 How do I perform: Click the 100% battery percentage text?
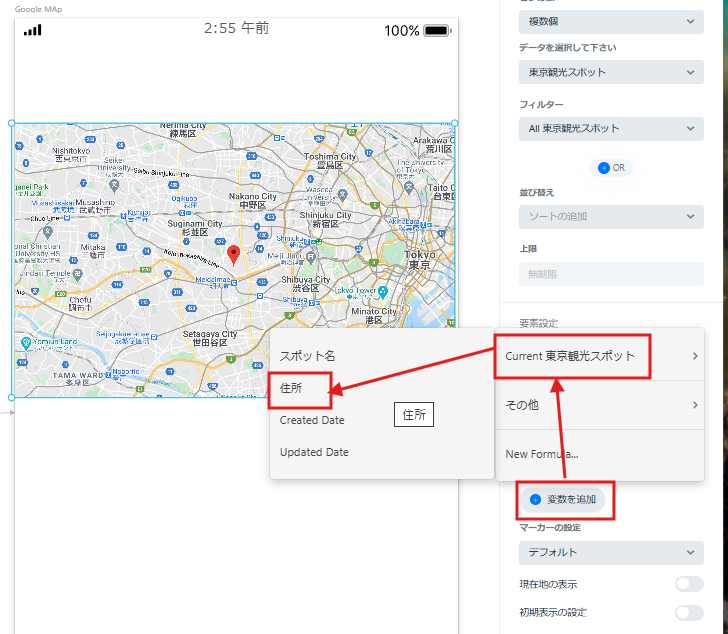402,31
